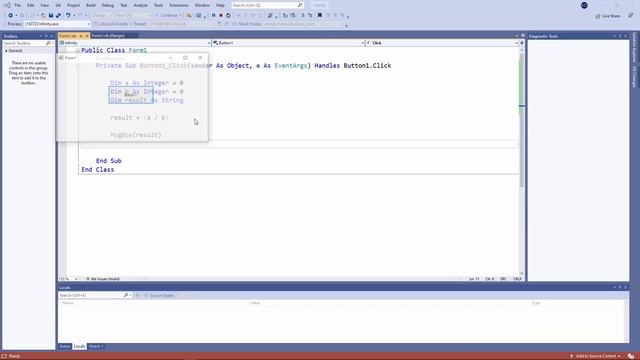The image size is (640, 360).
Task: Click the Type column header in Locals
Action: pos(536,303)
